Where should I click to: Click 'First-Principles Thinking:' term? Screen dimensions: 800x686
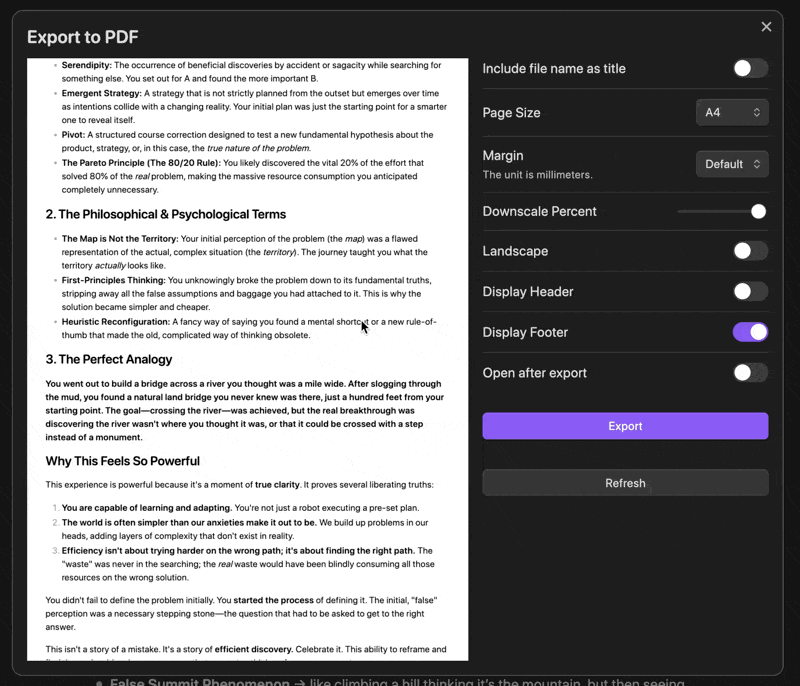click(x=114, y=280)
